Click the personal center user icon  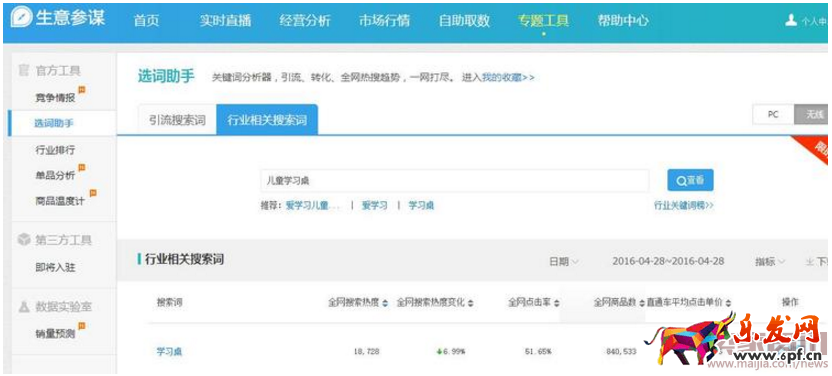pyautogui.click(x=791, y=20)
